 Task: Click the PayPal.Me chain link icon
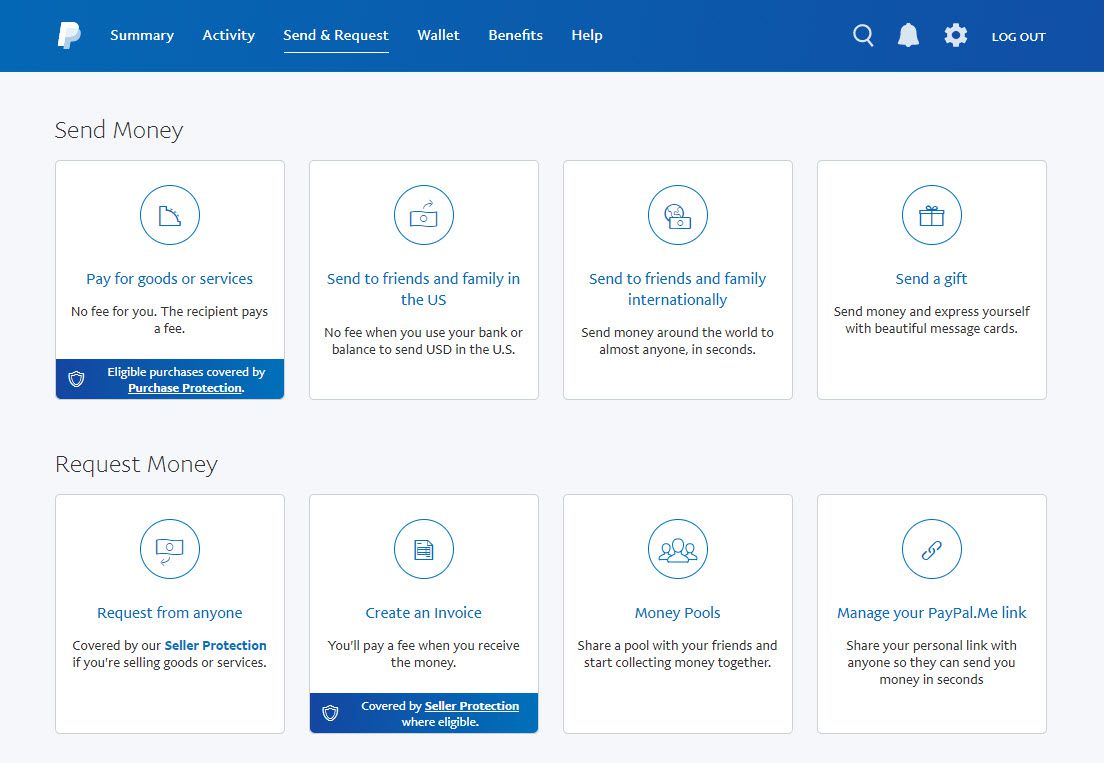coord(932,549)
